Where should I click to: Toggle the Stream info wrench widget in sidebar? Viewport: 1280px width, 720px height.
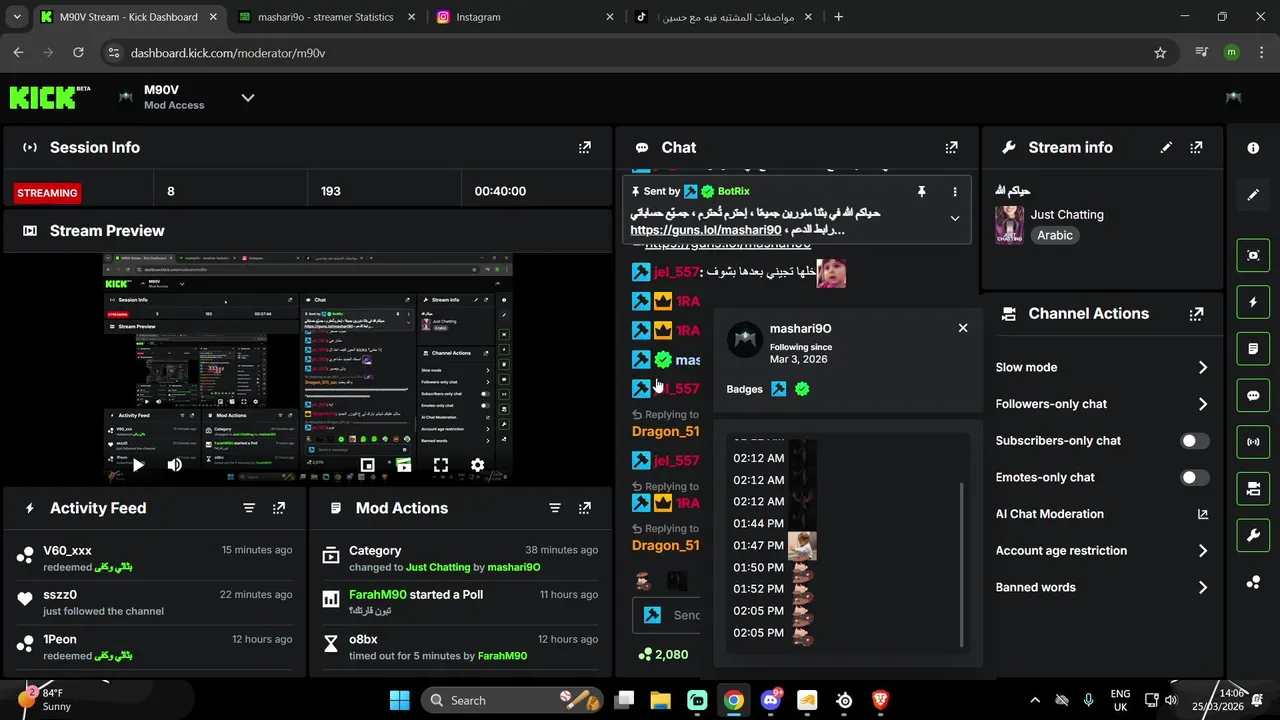point(1253,536)
